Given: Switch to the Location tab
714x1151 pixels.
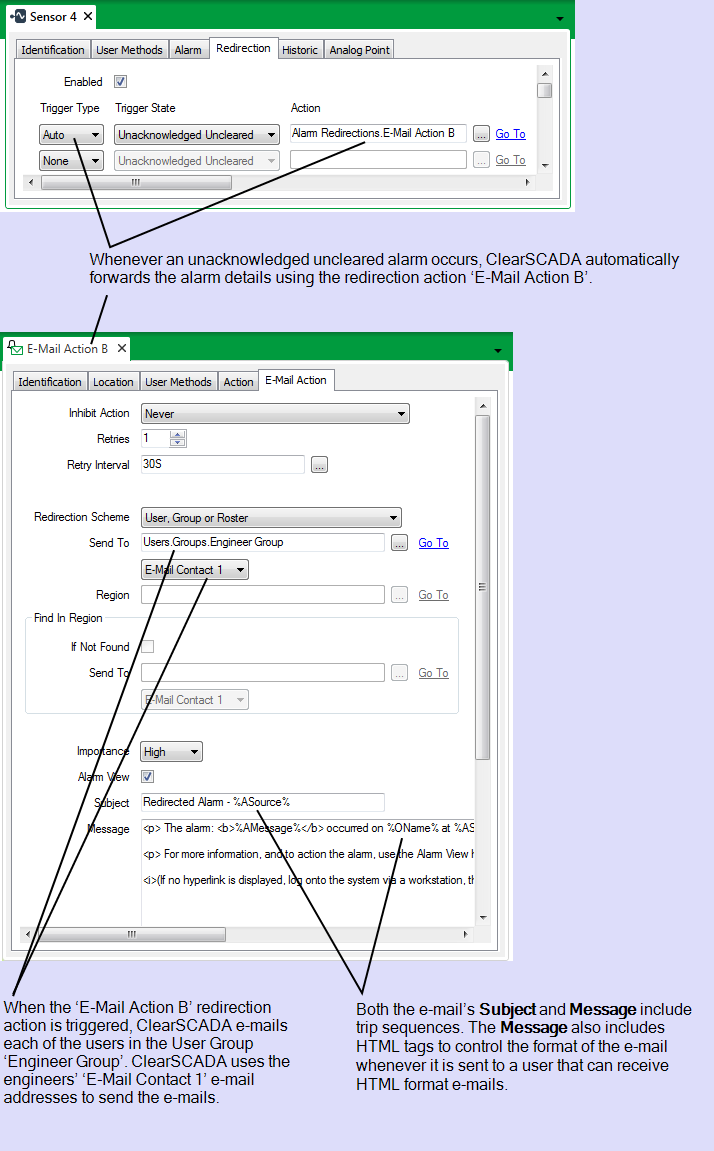Looking at the screenshot, I should click(113, 382).
